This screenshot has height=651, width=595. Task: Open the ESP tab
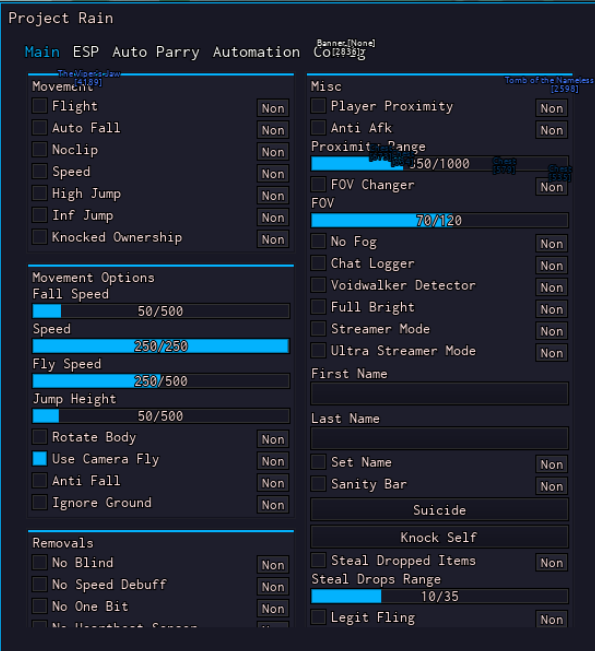(86, 52)
